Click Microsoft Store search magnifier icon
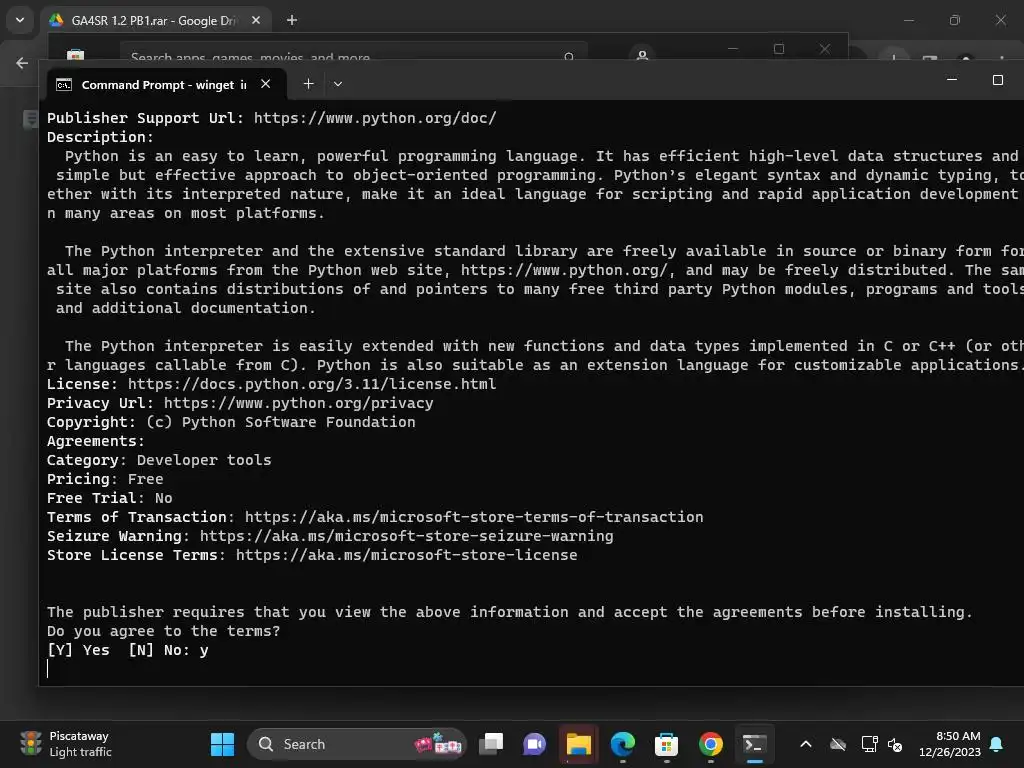 pos(569,57)
